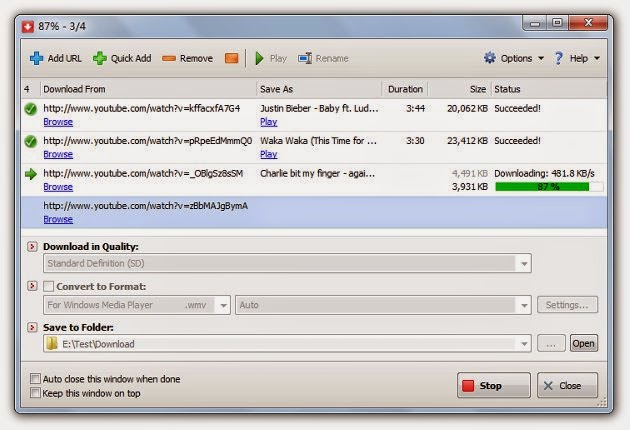This screenshot has width=630, height=430.
Task: Click the folder icon in Save to Folder field
Action: 51,344
